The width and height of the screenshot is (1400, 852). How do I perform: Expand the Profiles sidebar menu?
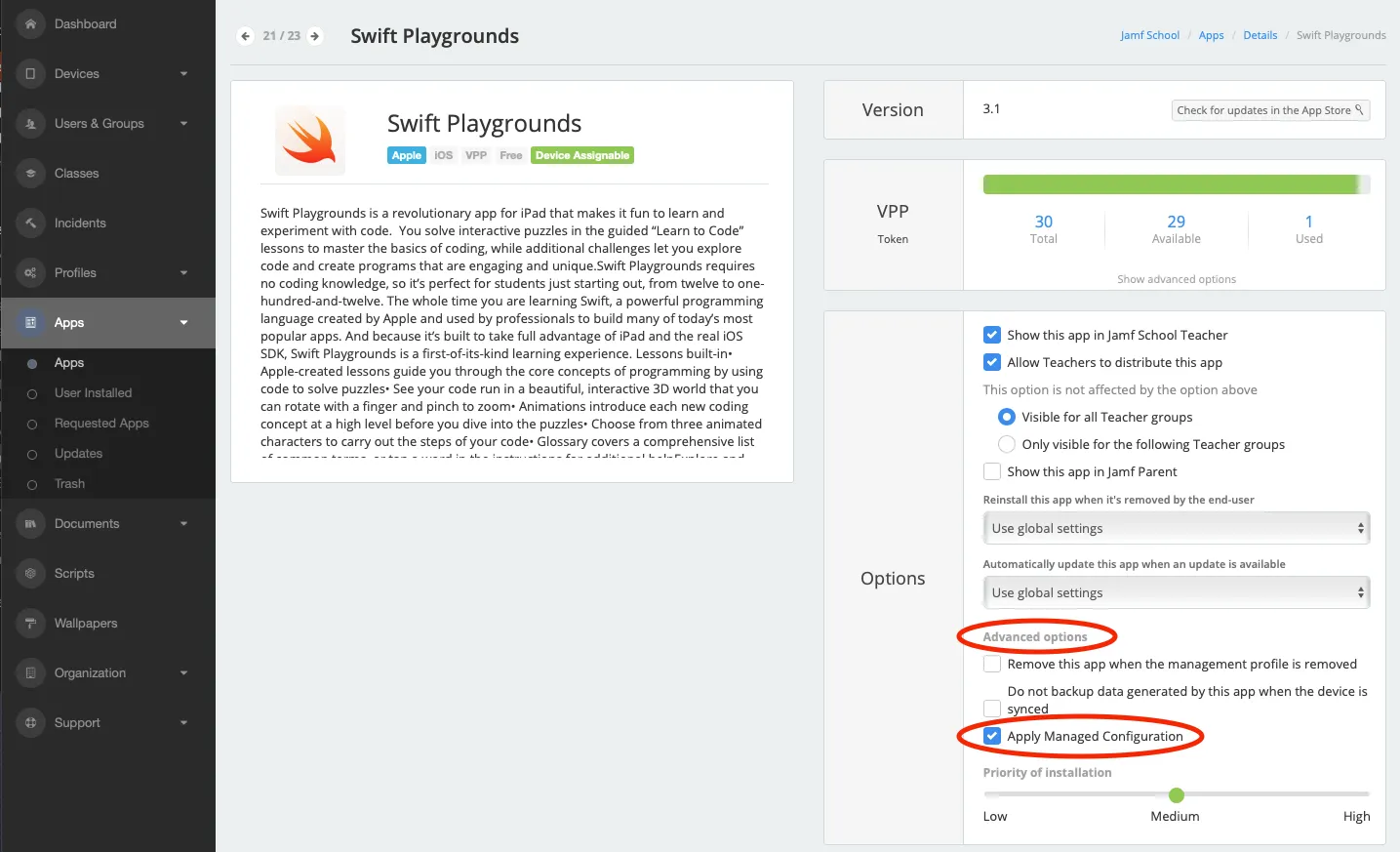click(x=77, y=272)
